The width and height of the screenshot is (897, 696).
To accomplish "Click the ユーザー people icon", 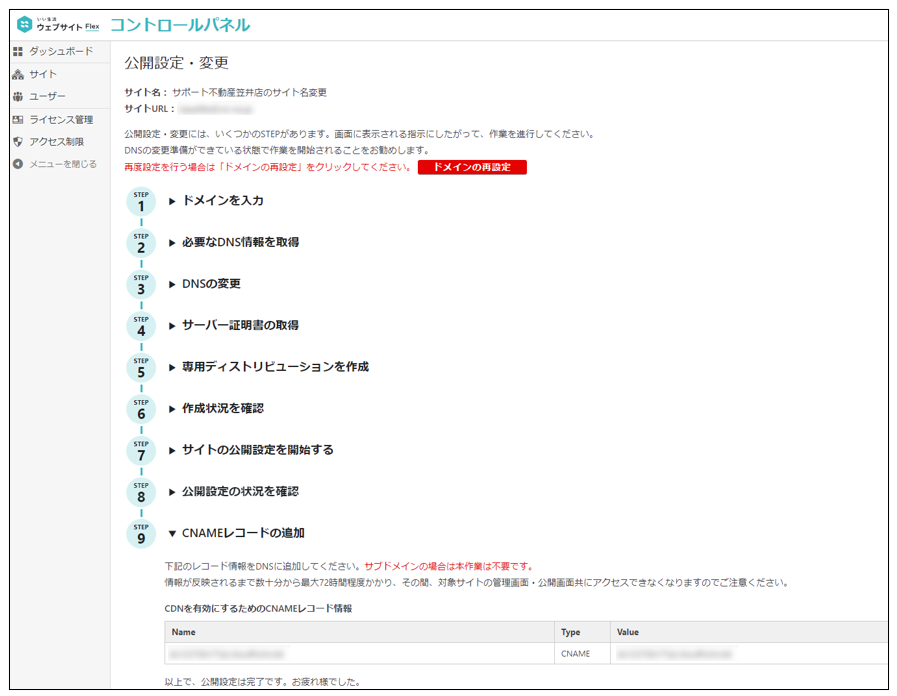I will 18,97.
